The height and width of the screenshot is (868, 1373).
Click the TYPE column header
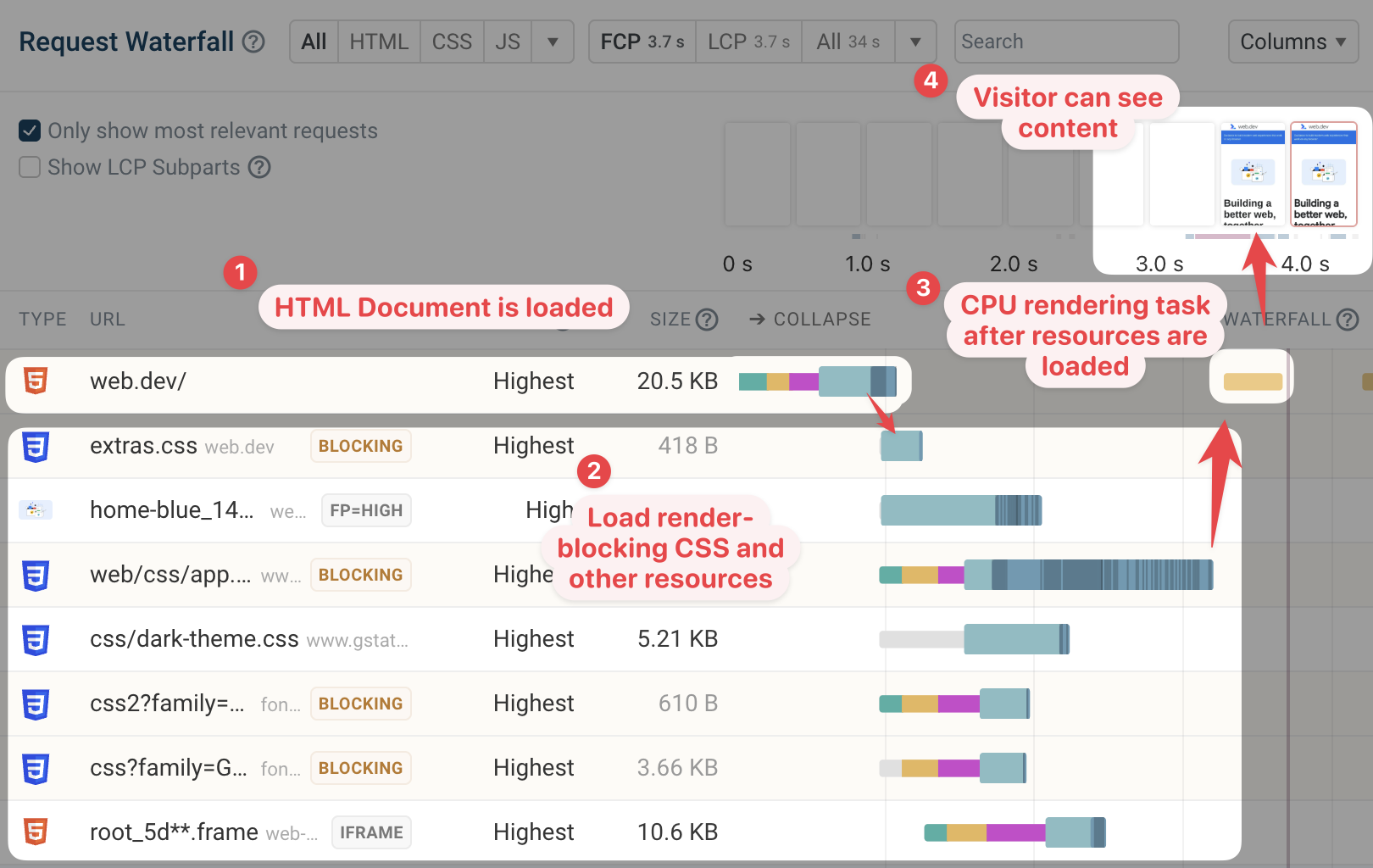coord(42,320)
